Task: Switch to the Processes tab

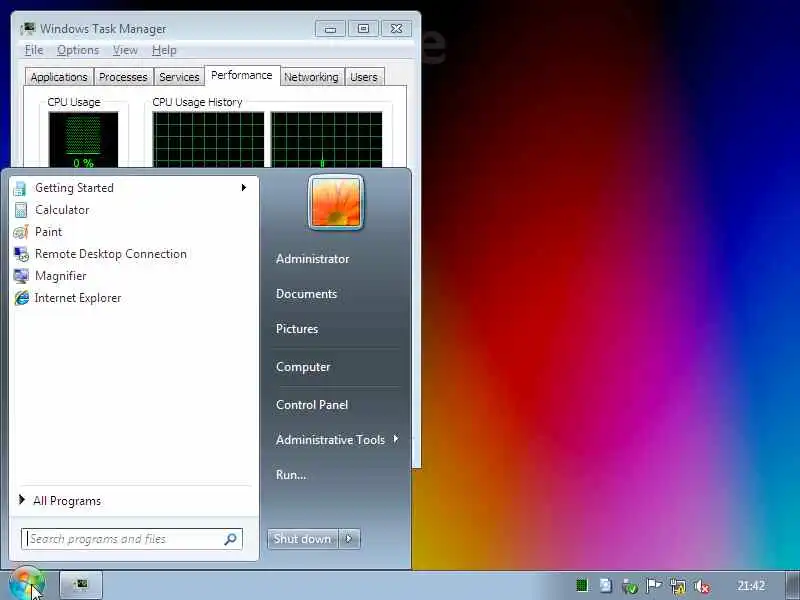Action: [123, 77]
